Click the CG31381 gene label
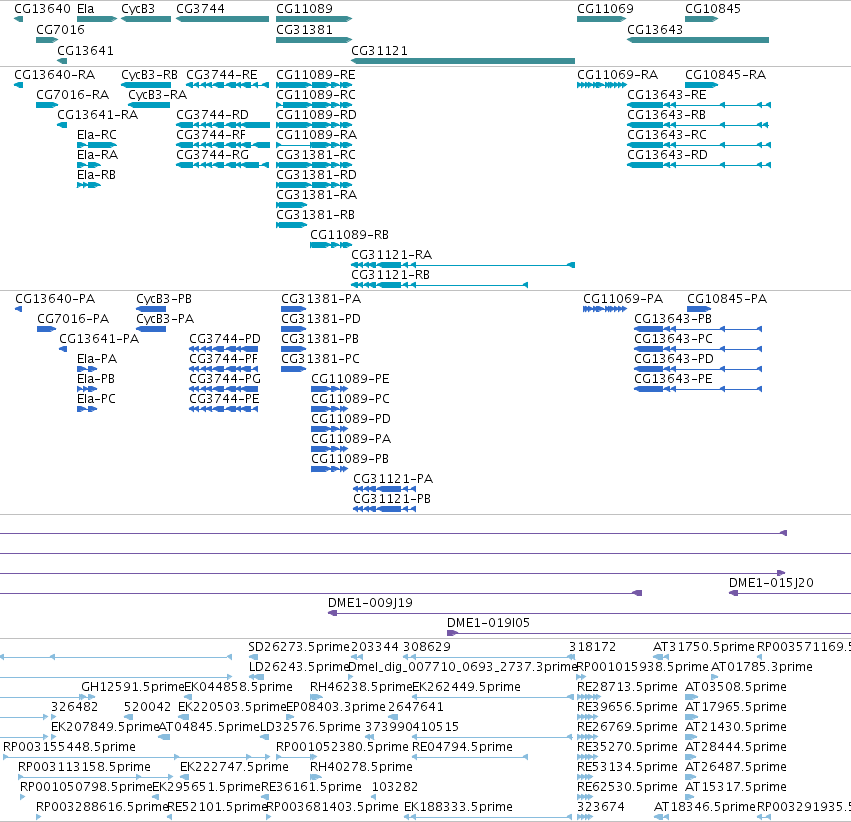This screenshot has height=822, width=851. [304, 30]
